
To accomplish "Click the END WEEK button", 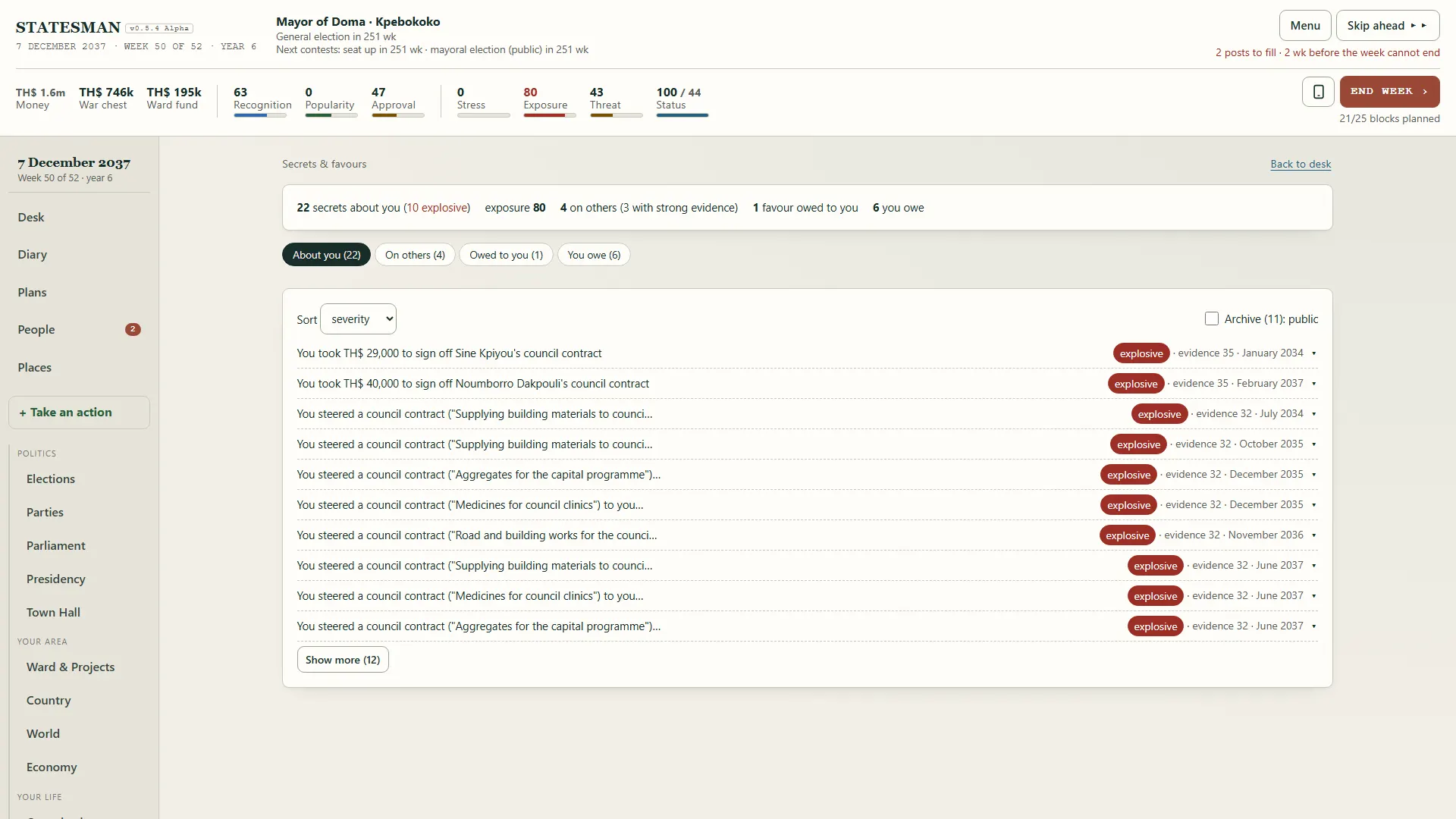I will tap(1389, 92).
